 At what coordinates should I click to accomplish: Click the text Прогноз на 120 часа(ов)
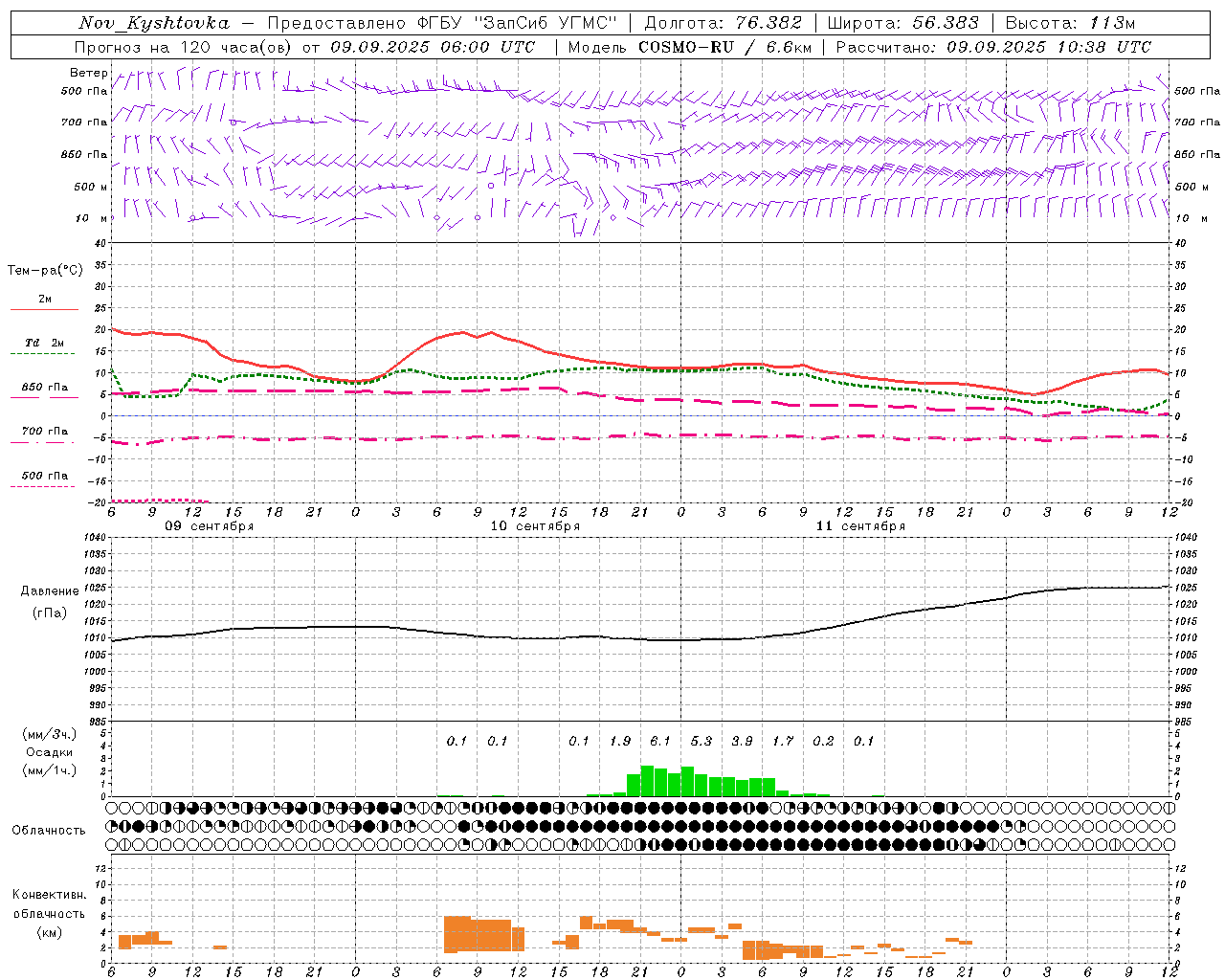(183, 47)
